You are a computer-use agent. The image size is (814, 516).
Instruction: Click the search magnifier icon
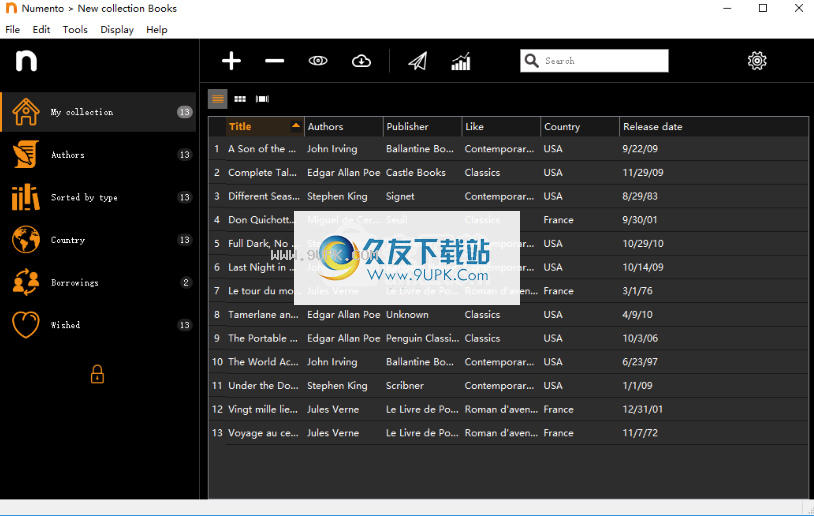531,61
